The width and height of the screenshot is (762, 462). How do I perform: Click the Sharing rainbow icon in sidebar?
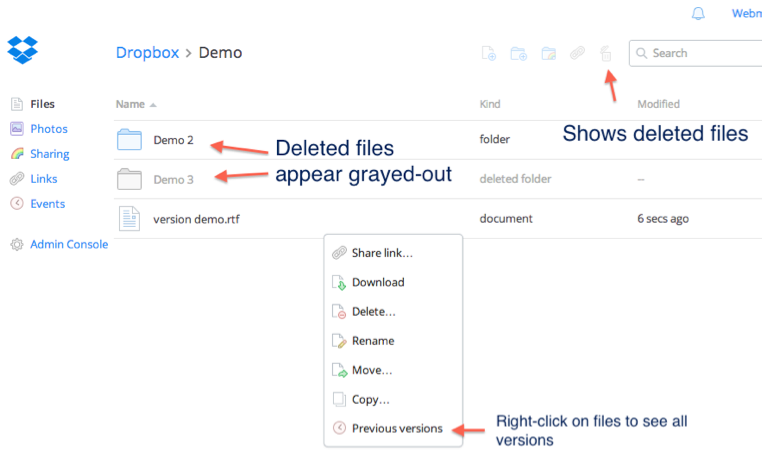pyautogui.click(x=17, y=154)
